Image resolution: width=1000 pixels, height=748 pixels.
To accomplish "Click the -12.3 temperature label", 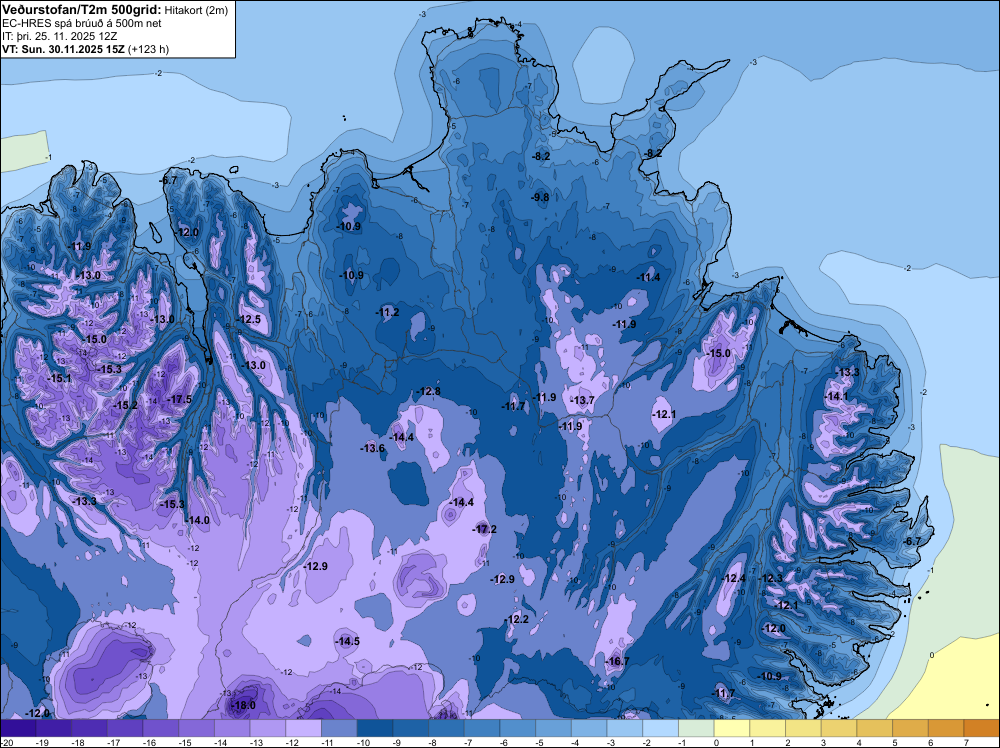I will 771,578.
